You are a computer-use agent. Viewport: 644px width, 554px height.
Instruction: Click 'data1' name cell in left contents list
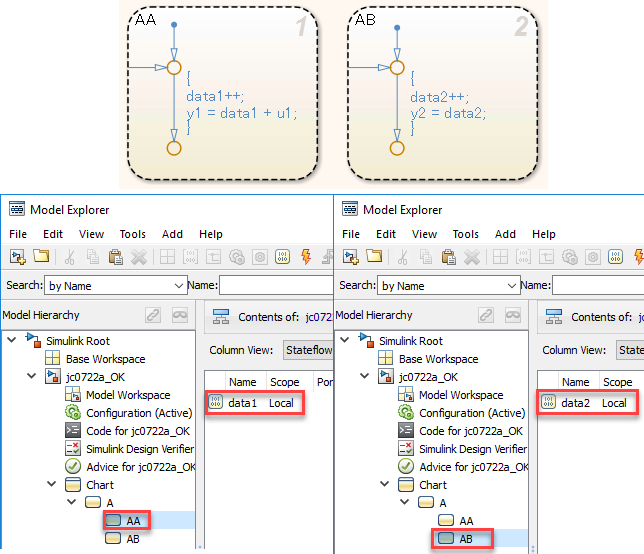(x=242, y=403)
